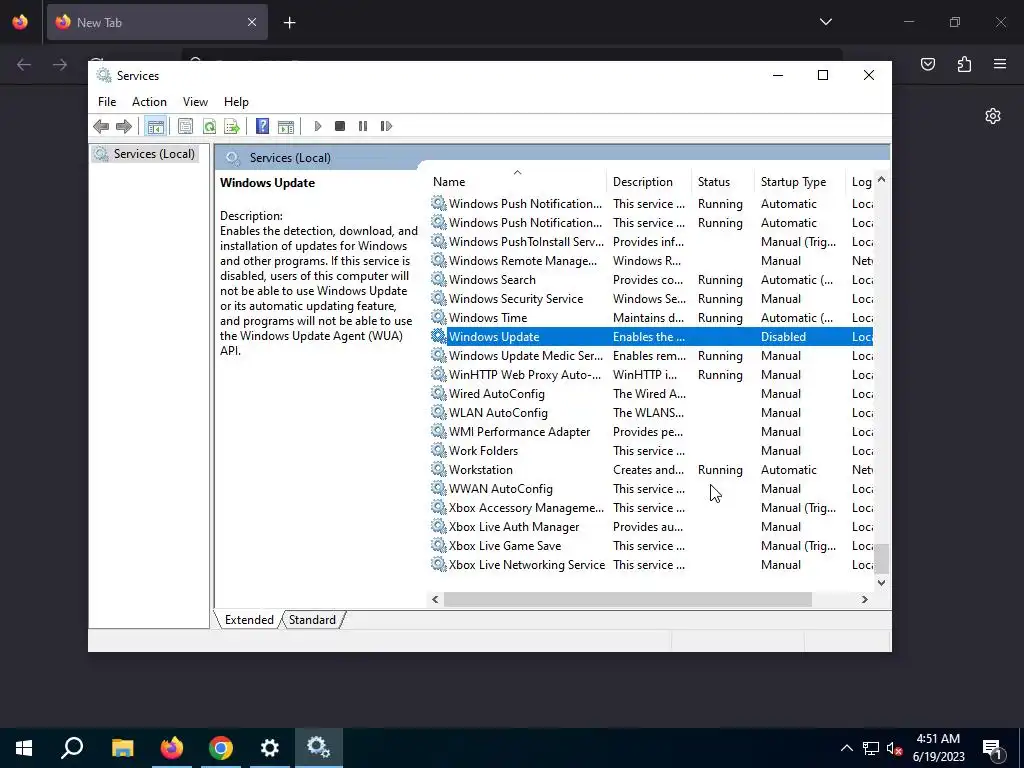
Task: Select the WLAN AutoConfig service
Action: click(x=651, y=413)
